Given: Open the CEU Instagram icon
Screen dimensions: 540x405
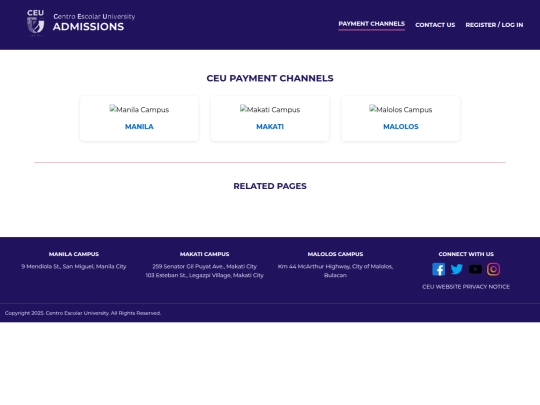Looking at the screenshot, I should pos(493,269).
